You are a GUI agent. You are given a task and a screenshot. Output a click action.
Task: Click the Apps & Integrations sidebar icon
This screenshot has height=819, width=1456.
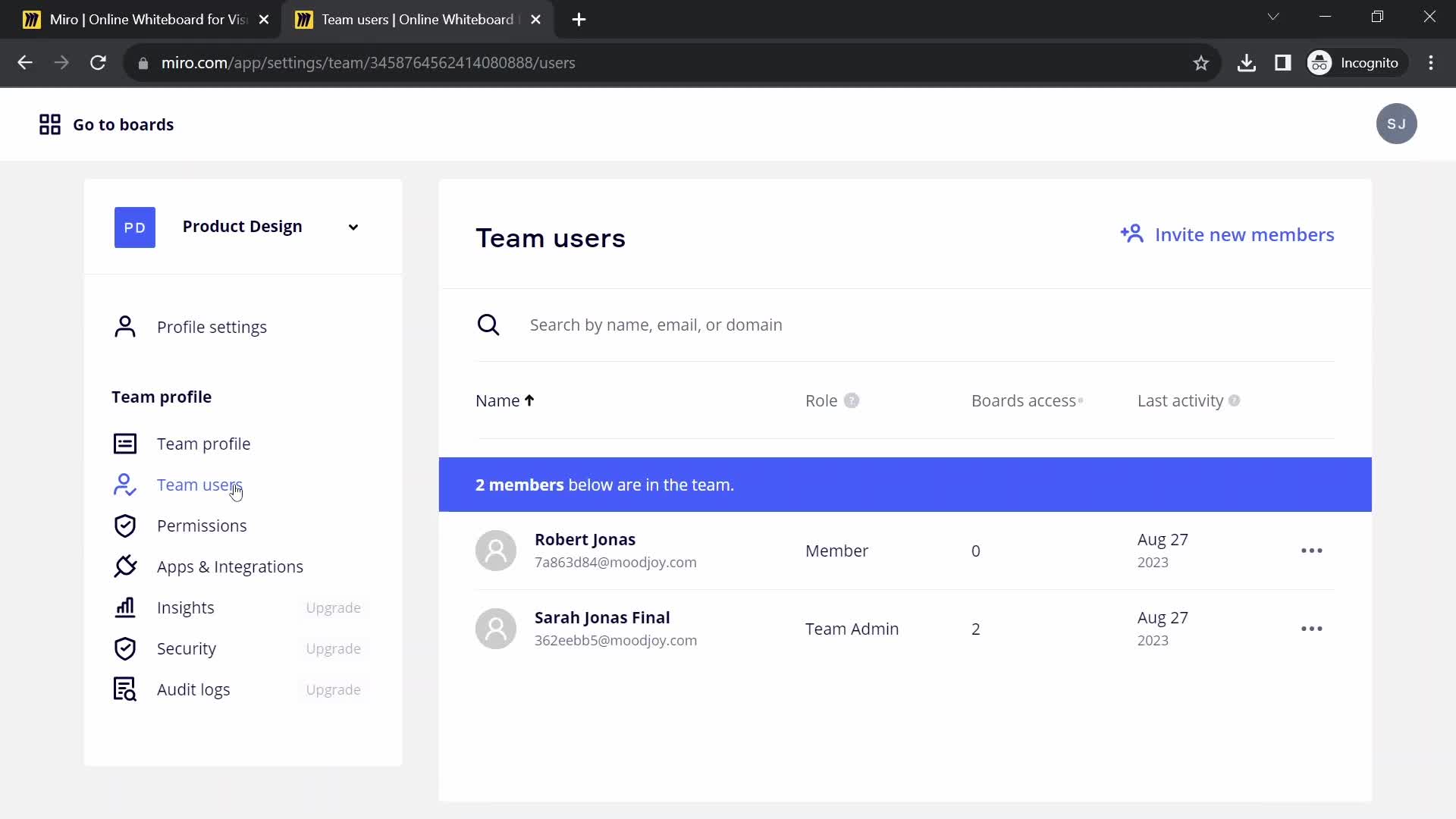[125, 567]
